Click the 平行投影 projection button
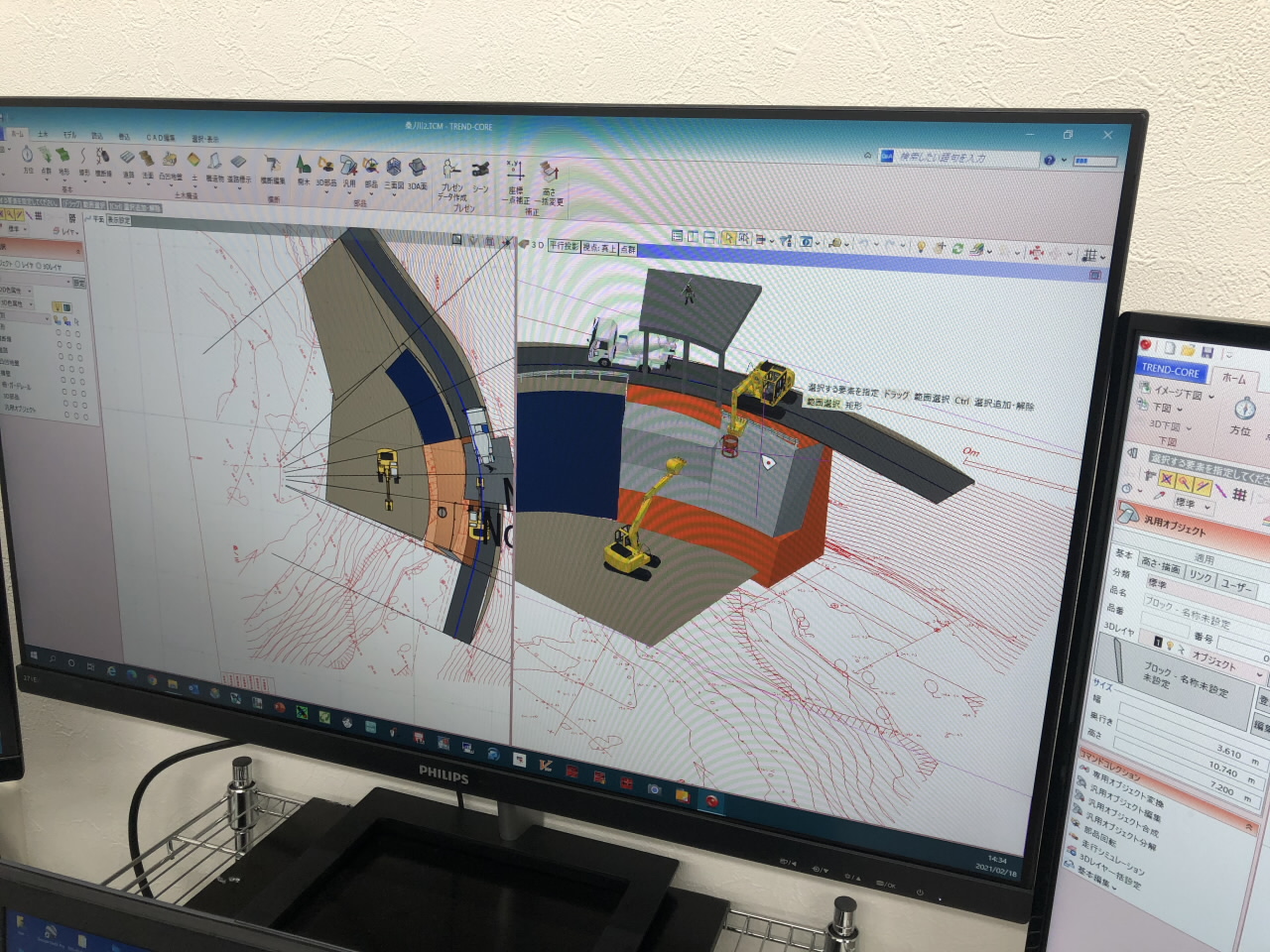1270x952 pixels. 563,245
